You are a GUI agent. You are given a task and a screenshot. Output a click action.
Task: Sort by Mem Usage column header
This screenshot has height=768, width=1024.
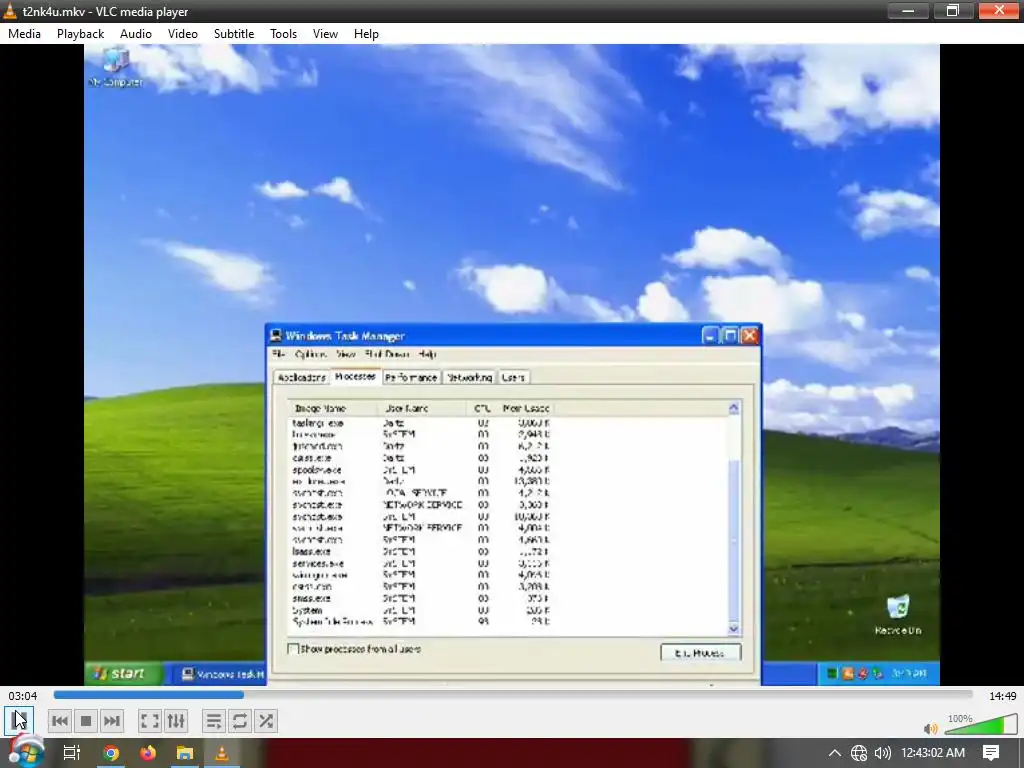pyautogui.click(x=526, y=408)
